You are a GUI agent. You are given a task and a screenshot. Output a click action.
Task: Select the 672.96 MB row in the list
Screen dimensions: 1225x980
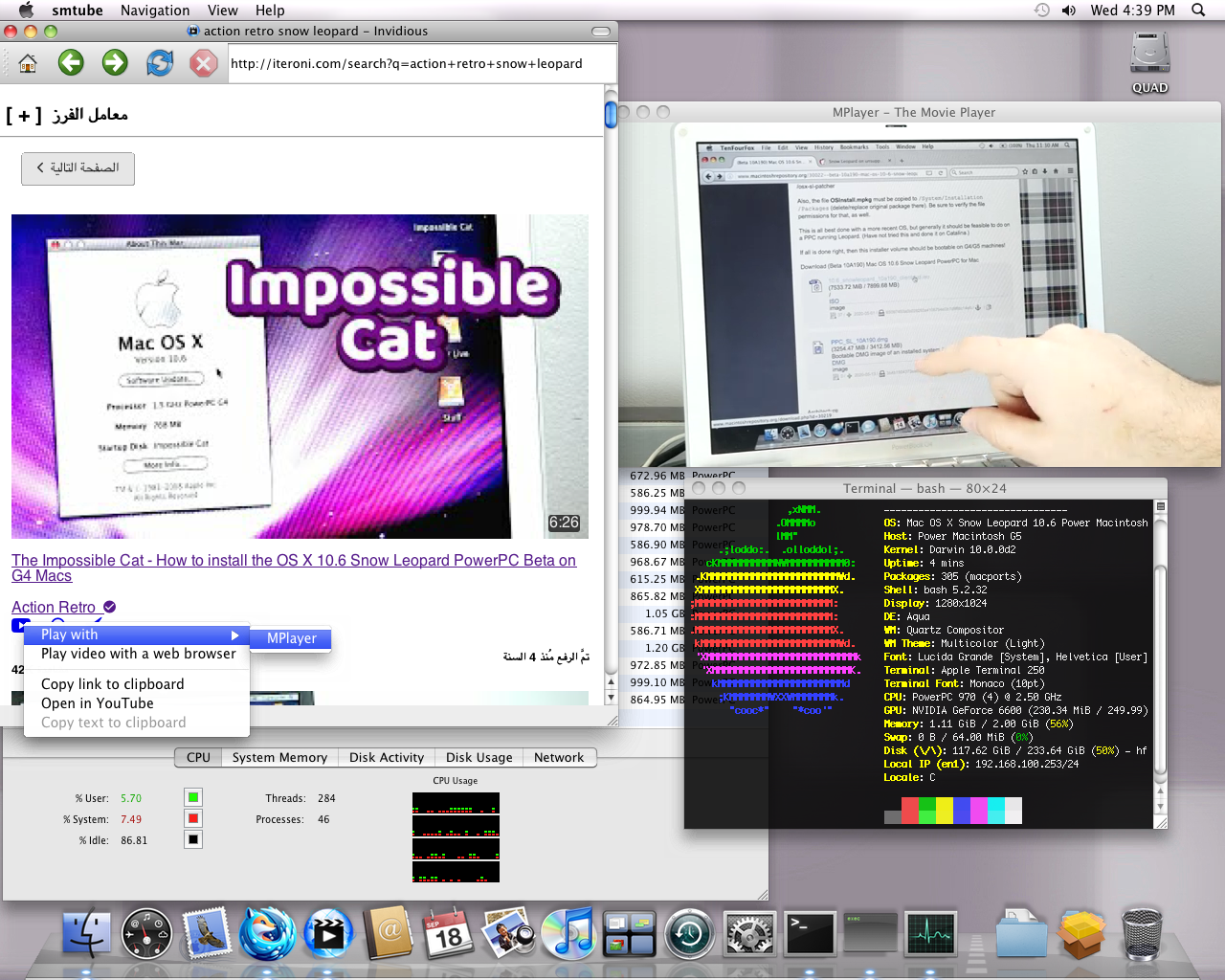(693, 476)
